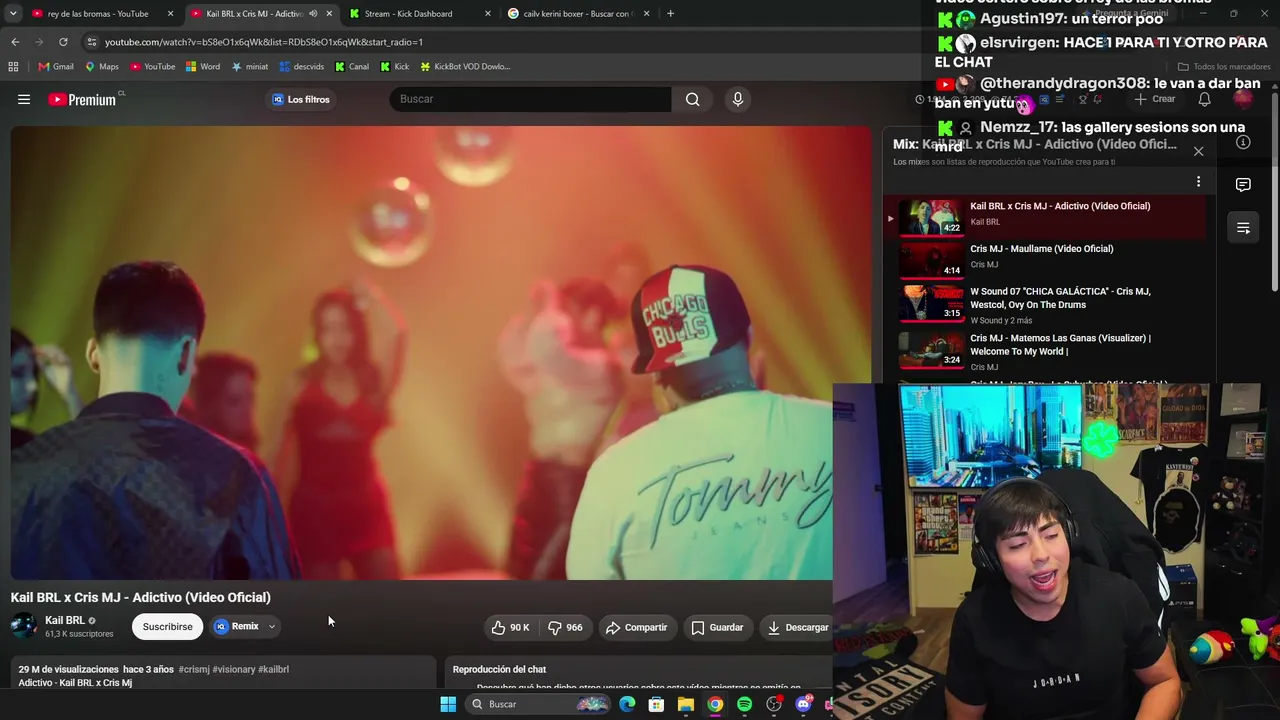
Task: Click the address bar URL
Action: (264, 42)
